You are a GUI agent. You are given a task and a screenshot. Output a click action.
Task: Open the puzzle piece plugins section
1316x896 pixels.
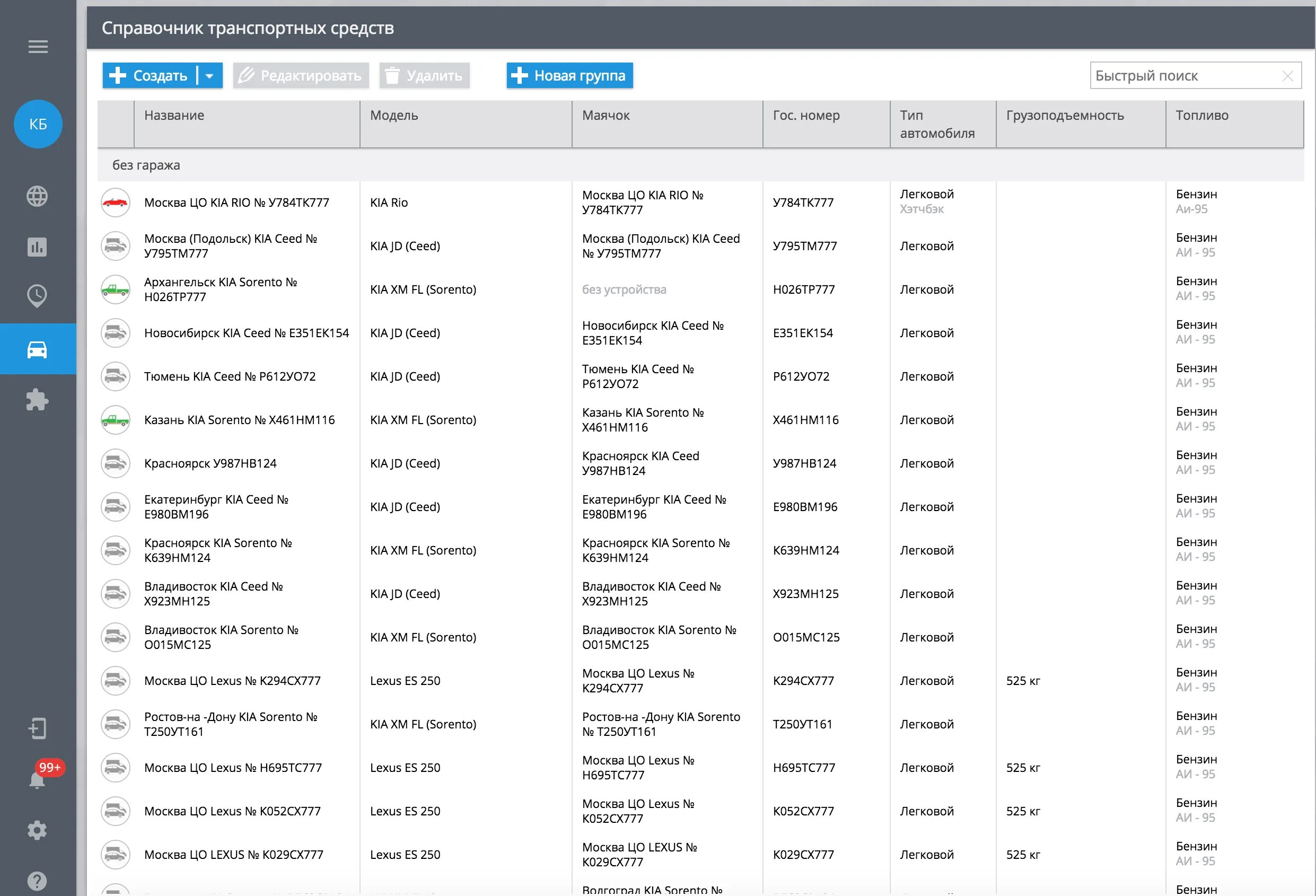tap(37, 399)
